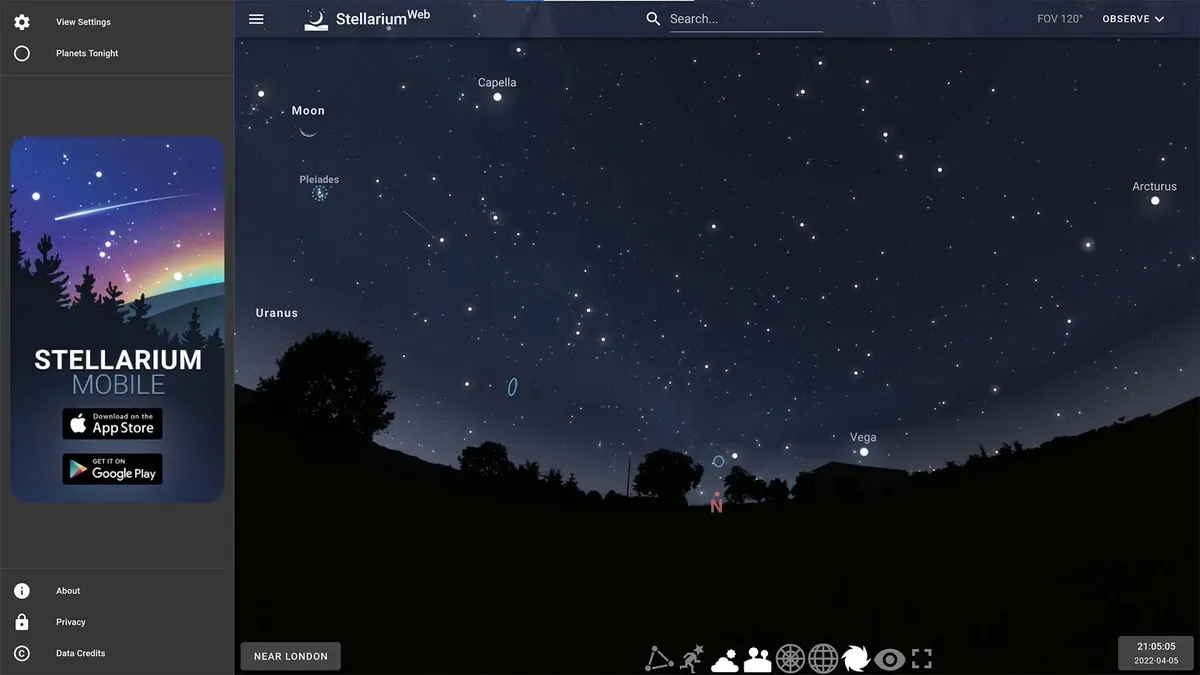Open the Get it on Google Play badge
Viewport: 1200px width, 675px height.
(112, 469)
